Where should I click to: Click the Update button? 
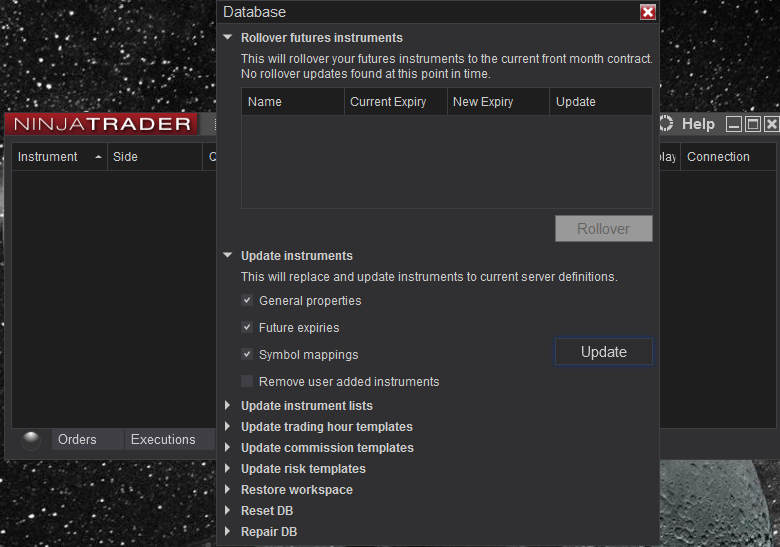tap(603, 352)
